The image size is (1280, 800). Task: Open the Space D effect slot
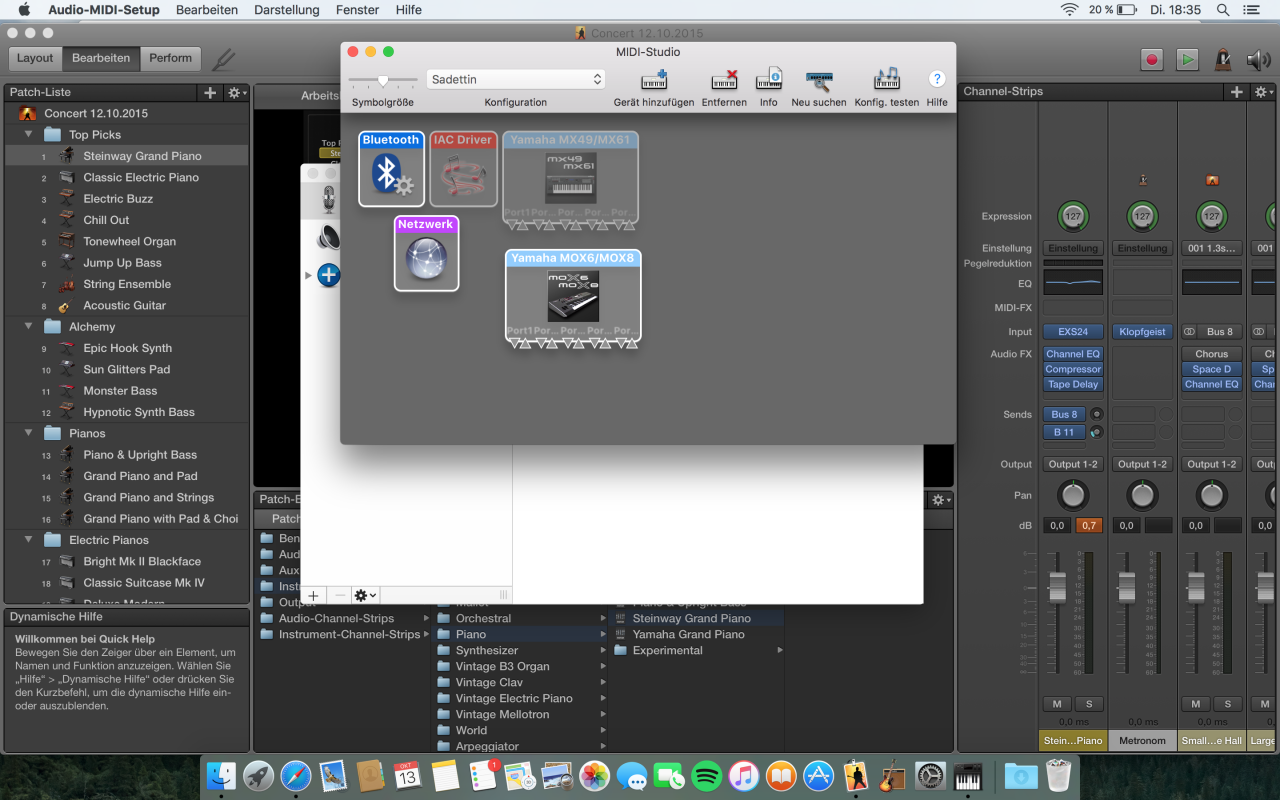tap(1212, 369)
